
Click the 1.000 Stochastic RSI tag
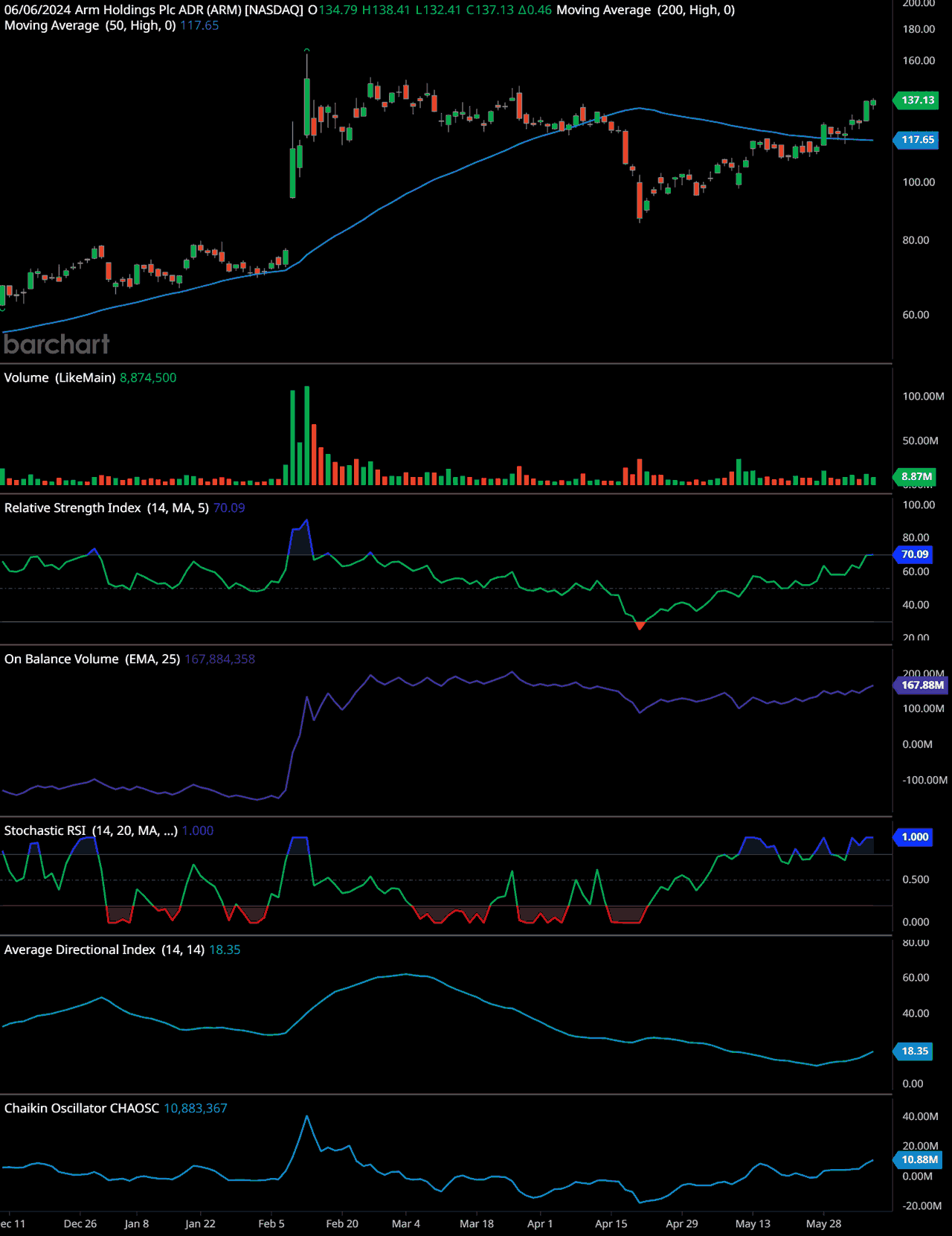[914, 837]
